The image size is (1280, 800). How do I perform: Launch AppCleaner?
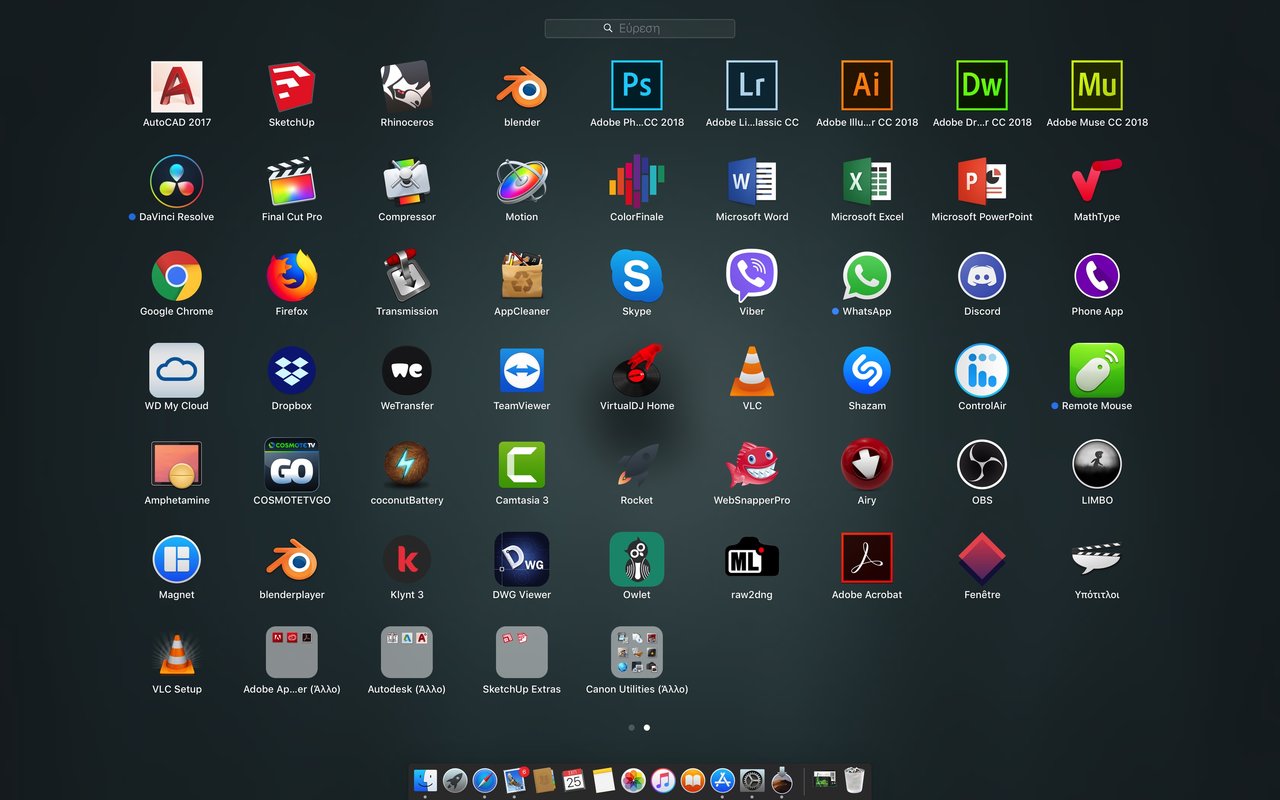(x=522, y=276)
